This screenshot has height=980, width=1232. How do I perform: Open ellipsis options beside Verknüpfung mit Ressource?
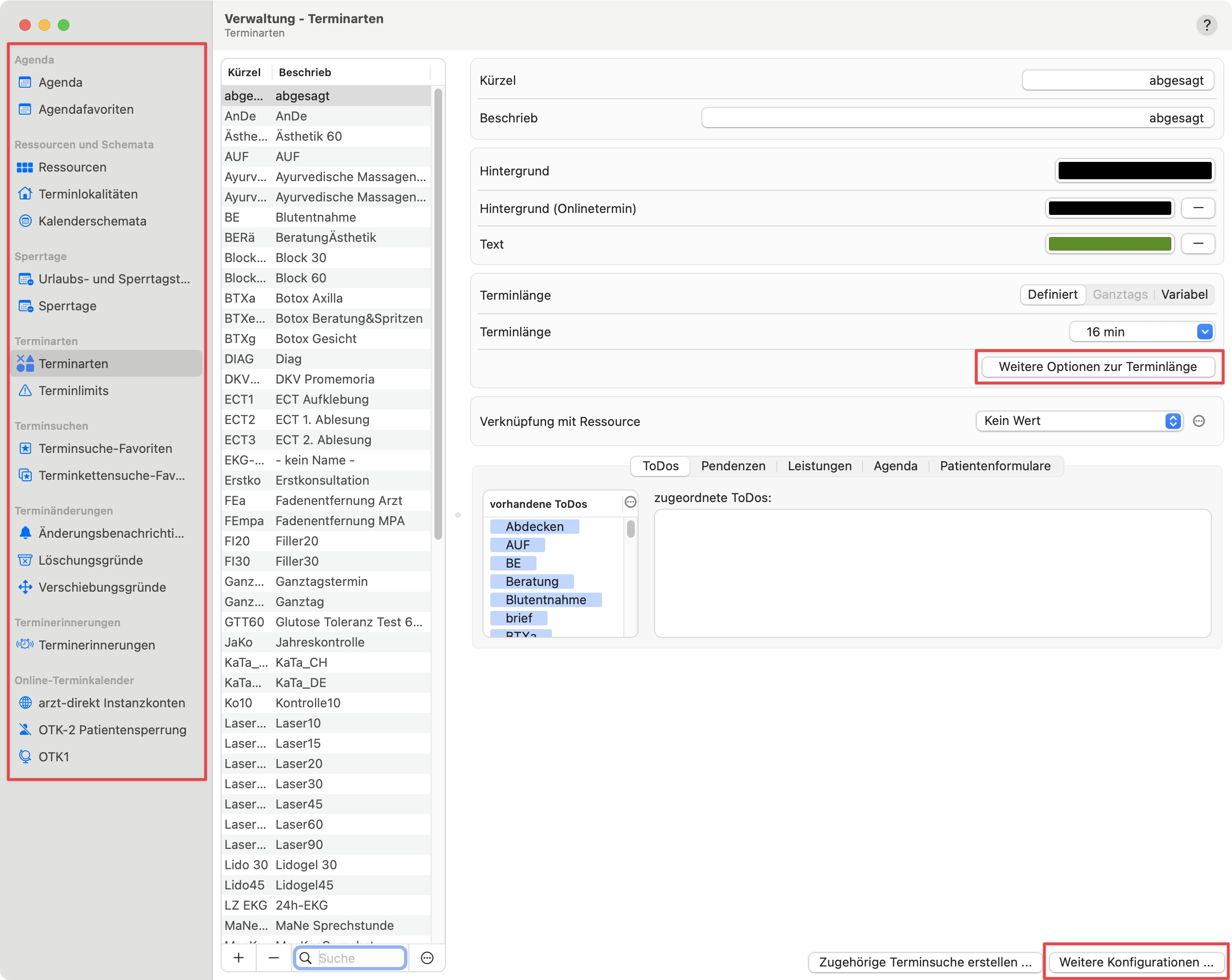[x=1199, y=422]
